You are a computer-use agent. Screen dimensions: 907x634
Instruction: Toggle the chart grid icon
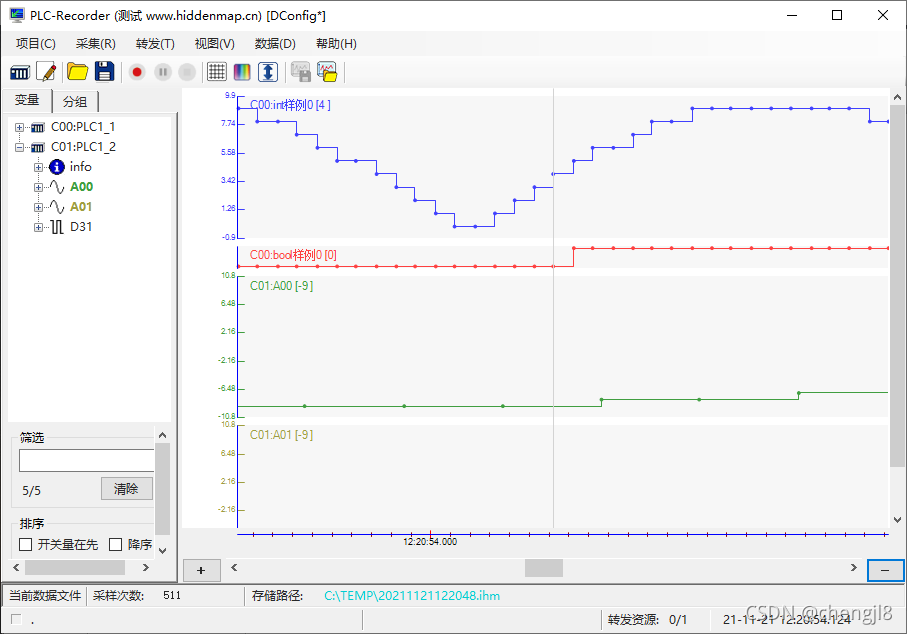217,72
